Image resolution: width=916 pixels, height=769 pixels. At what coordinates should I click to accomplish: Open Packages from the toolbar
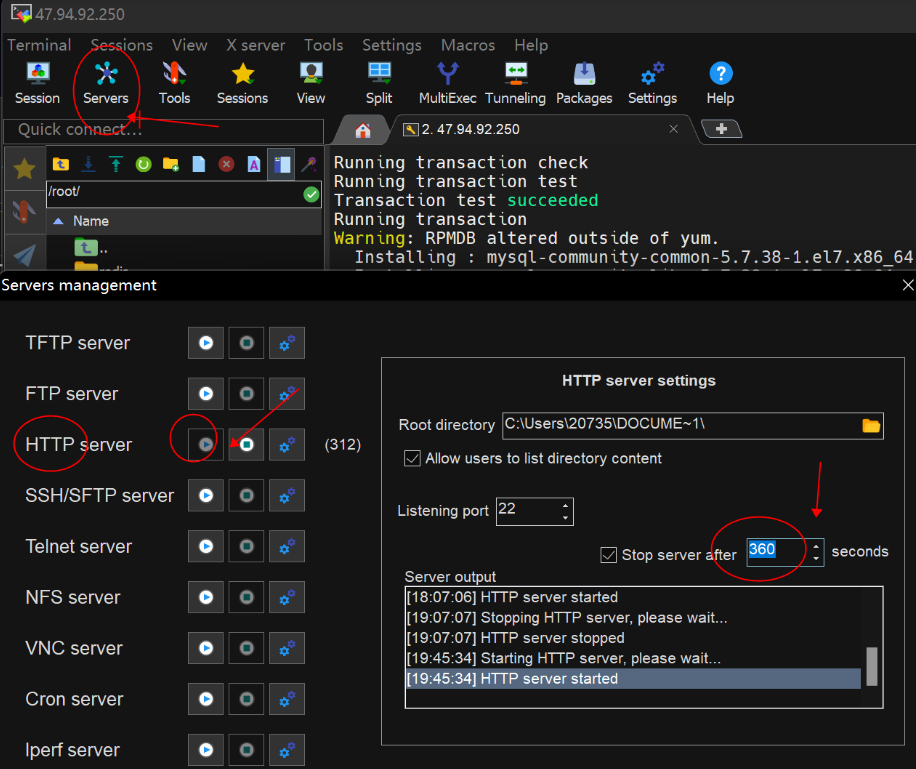coord(584,83)
